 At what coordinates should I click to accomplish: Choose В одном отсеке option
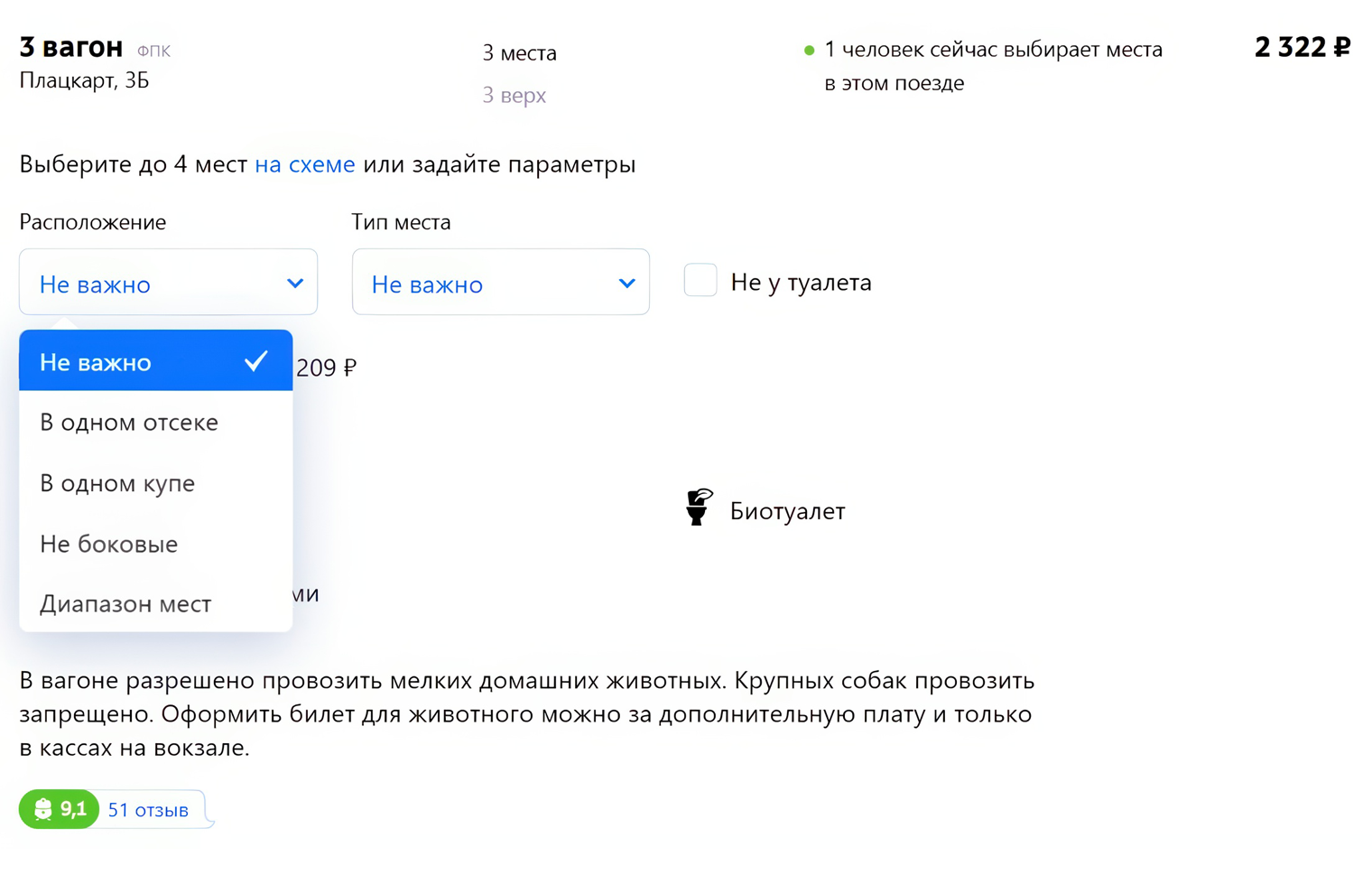(x=155, y=422)
